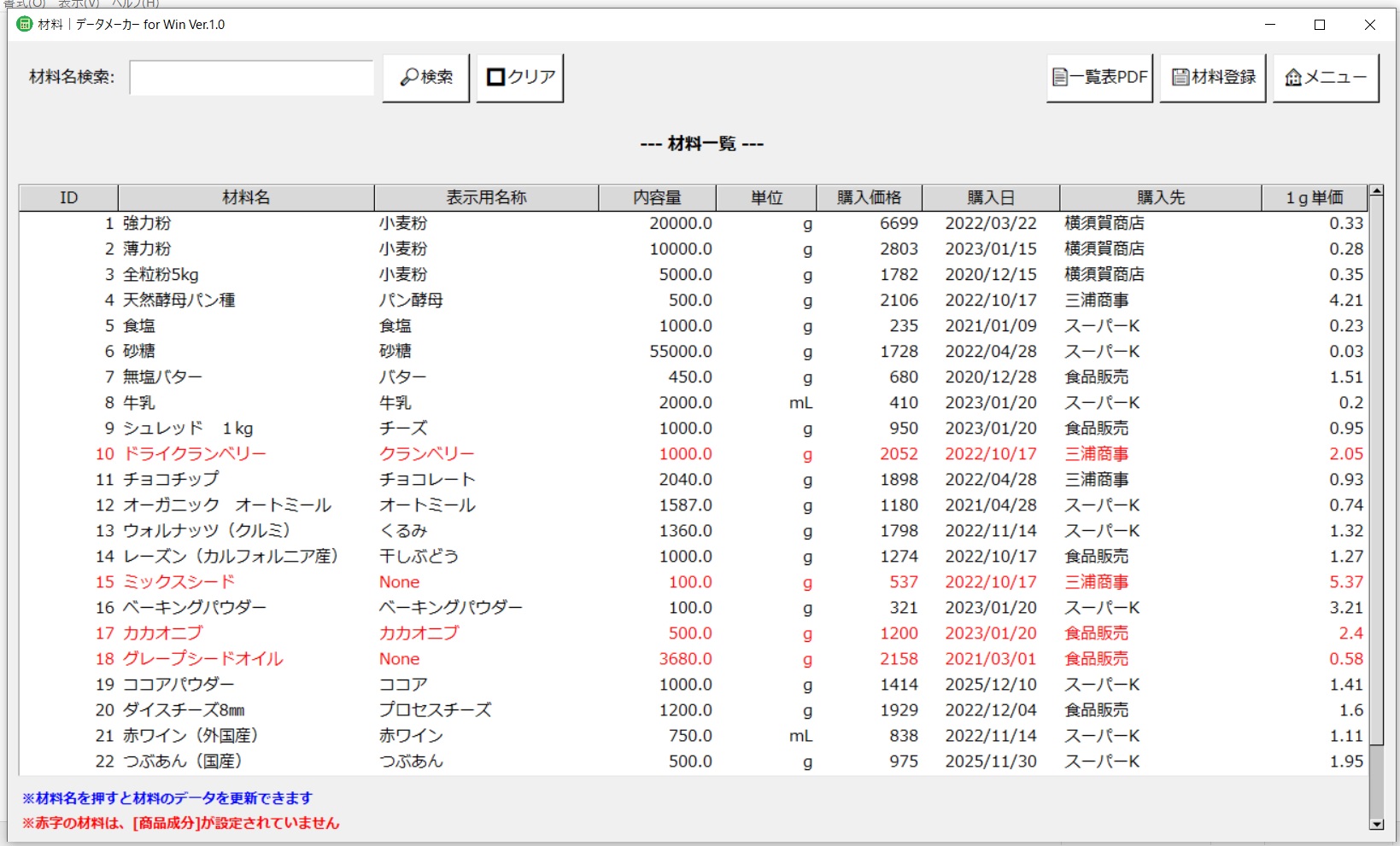Click the 購入先 column header
1400x846 pixels.
pyautogui.click(x=1161, y=198)
